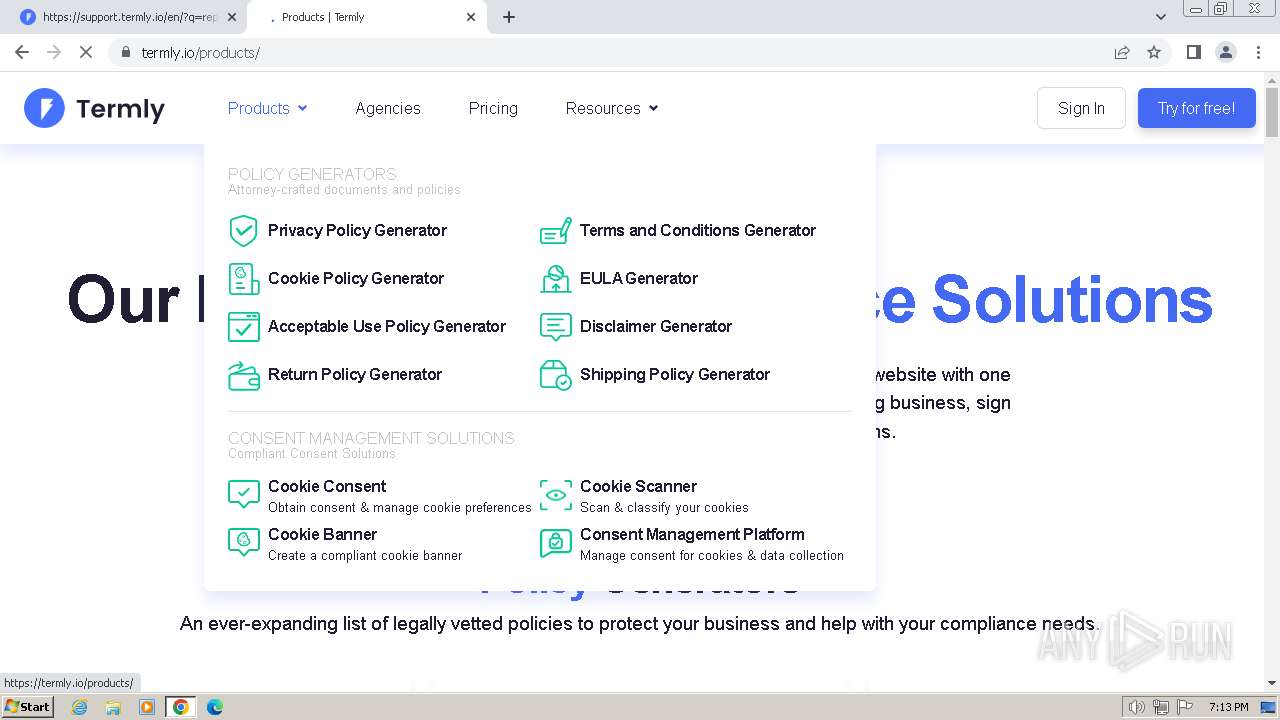Bookmark this page with the star icon
Viewport: 1280px width, 720px height.
click(1154, 52)
